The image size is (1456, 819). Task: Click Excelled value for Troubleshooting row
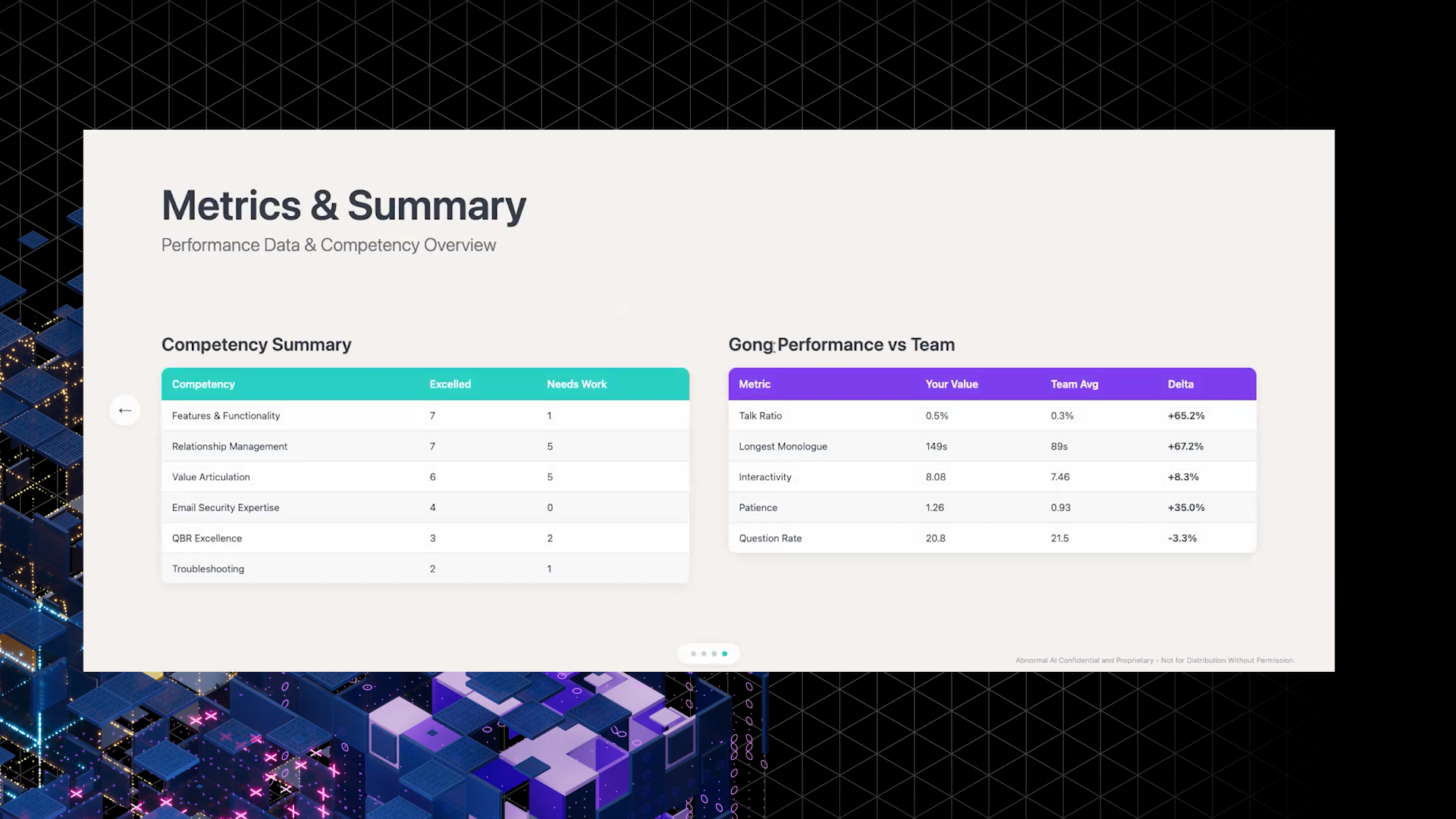click(x=433, y=569)
